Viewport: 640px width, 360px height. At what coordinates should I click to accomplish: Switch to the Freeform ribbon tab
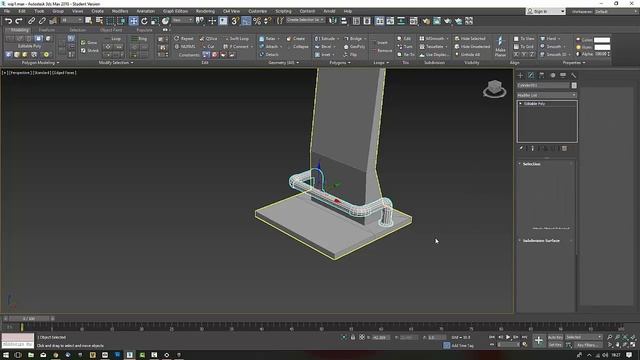[x=47, y=30]
